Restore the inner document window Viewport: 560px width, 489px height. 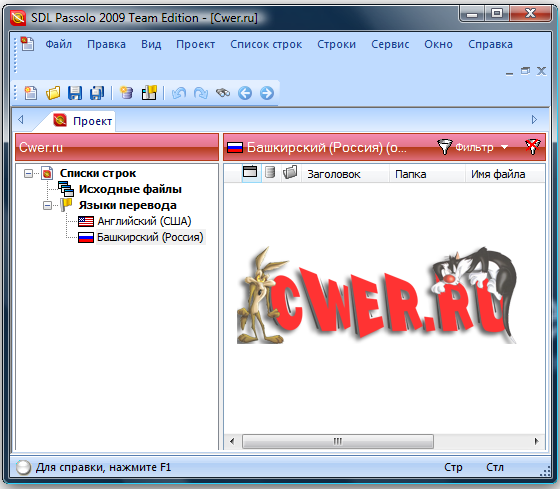pyautogui.click(x=525, y=71)
